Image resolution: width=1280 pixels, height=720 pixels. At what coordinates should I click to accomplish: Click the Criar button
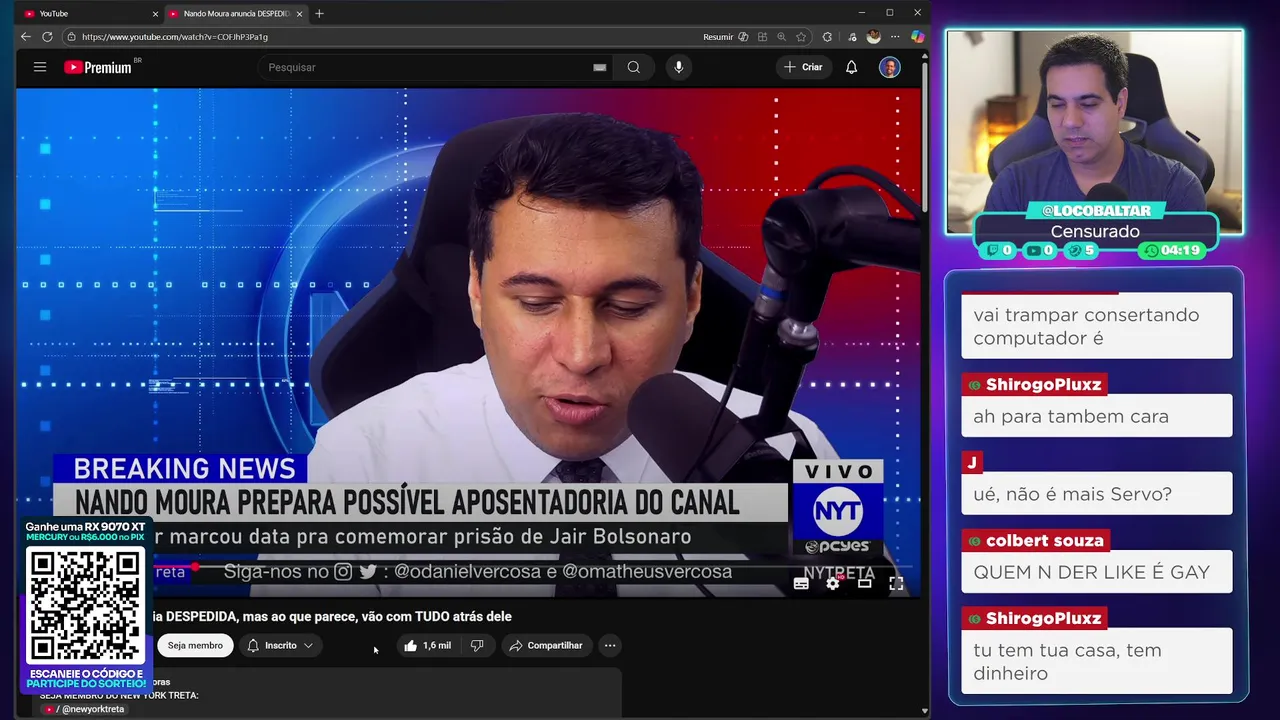coord(803,67)
